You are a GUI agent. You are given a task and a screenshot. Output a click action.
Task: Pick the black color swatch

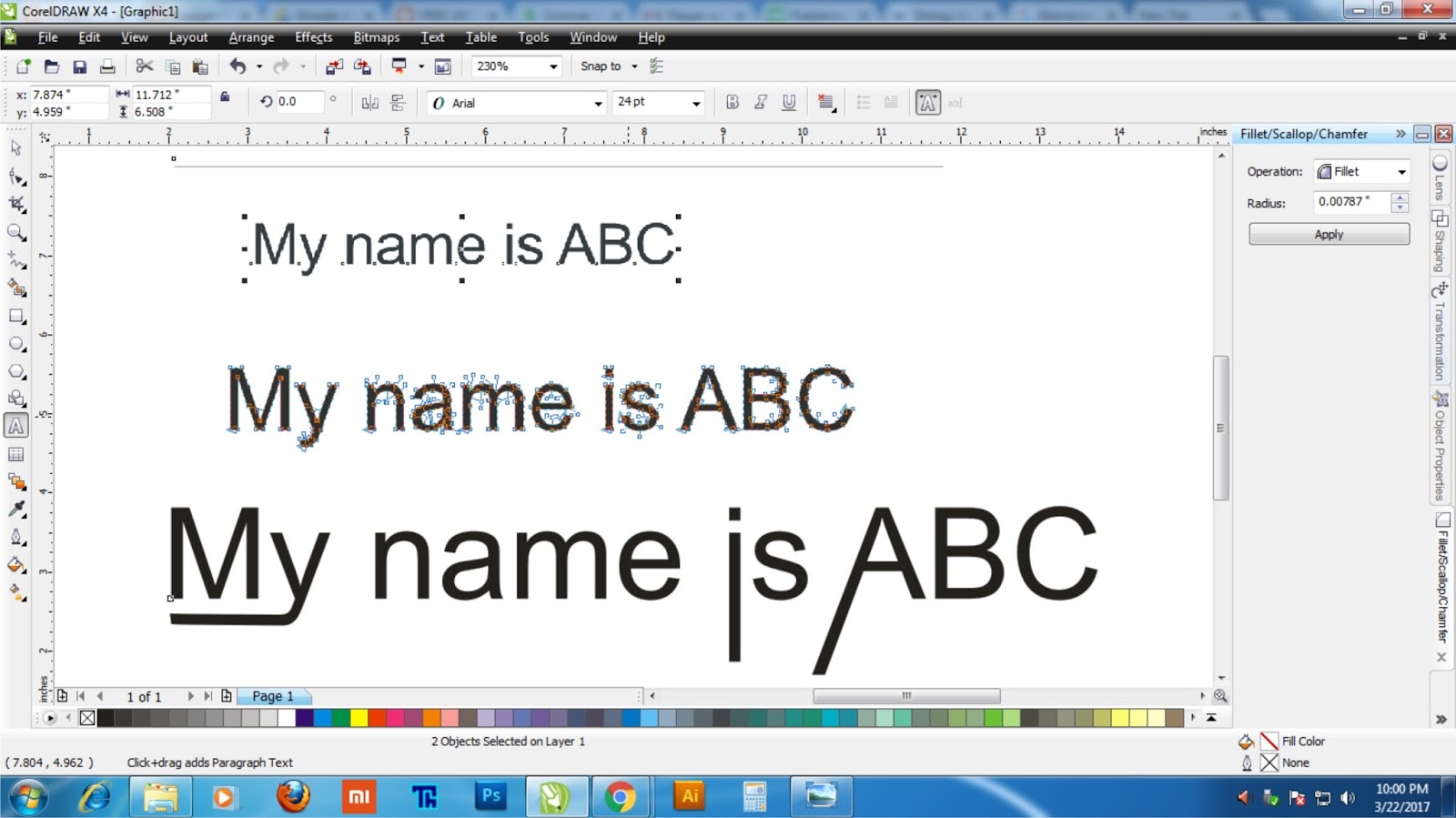(x=106, y=718)
